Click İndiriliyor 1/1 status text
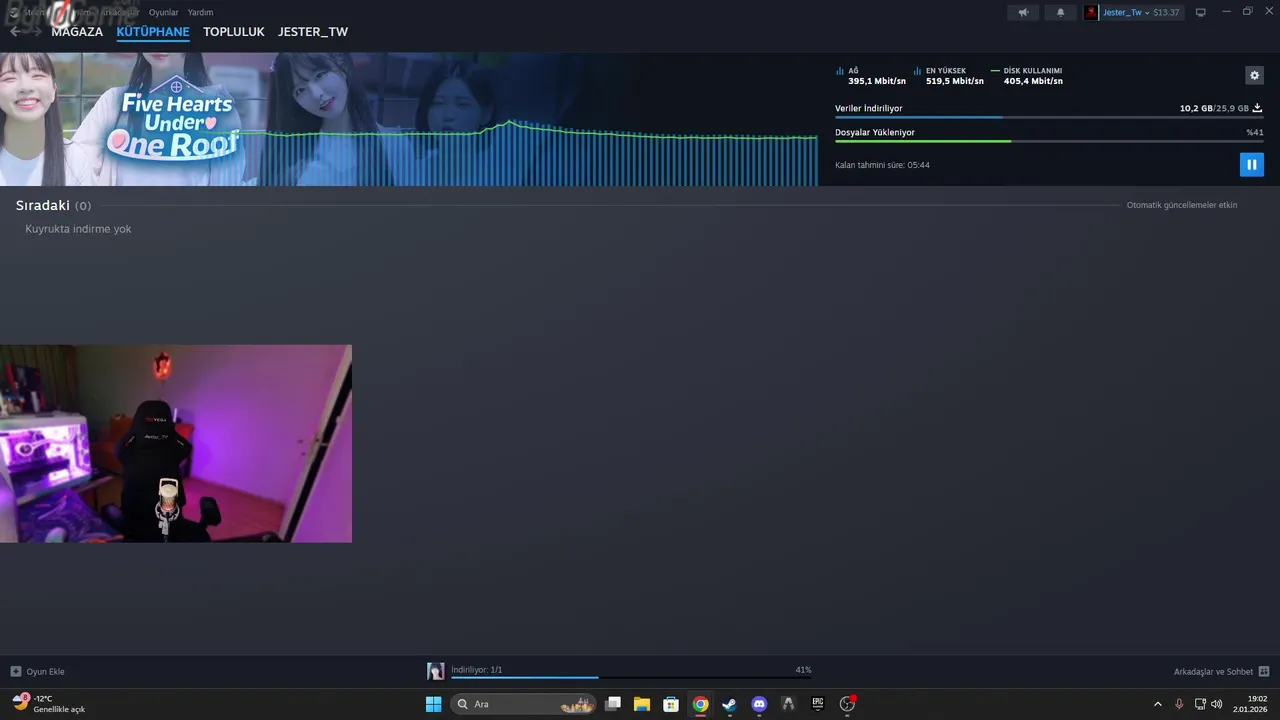1280x720 pixels. click(477, 670)
